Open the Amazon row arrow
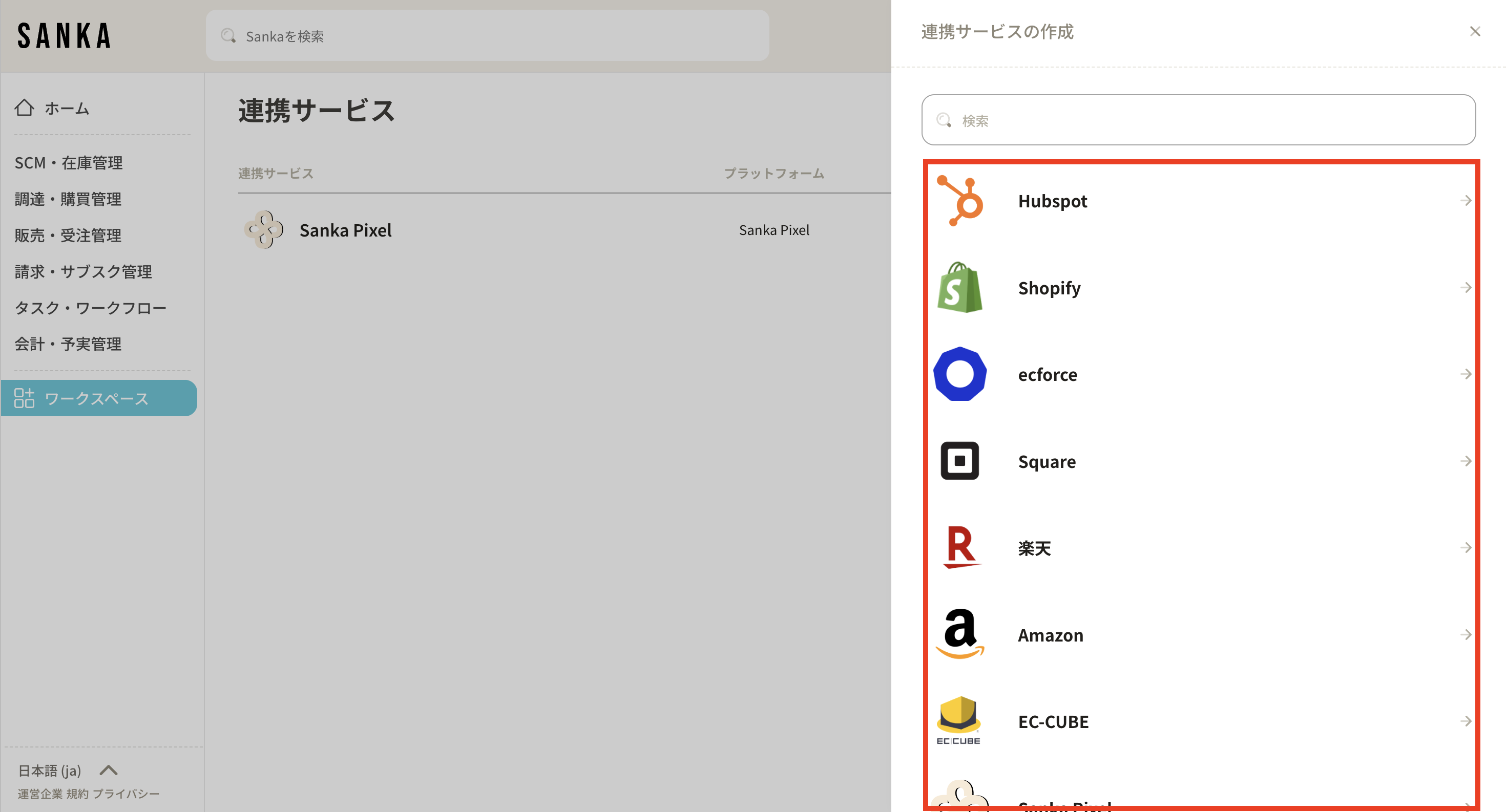1506x812 pixels. 1466,634
